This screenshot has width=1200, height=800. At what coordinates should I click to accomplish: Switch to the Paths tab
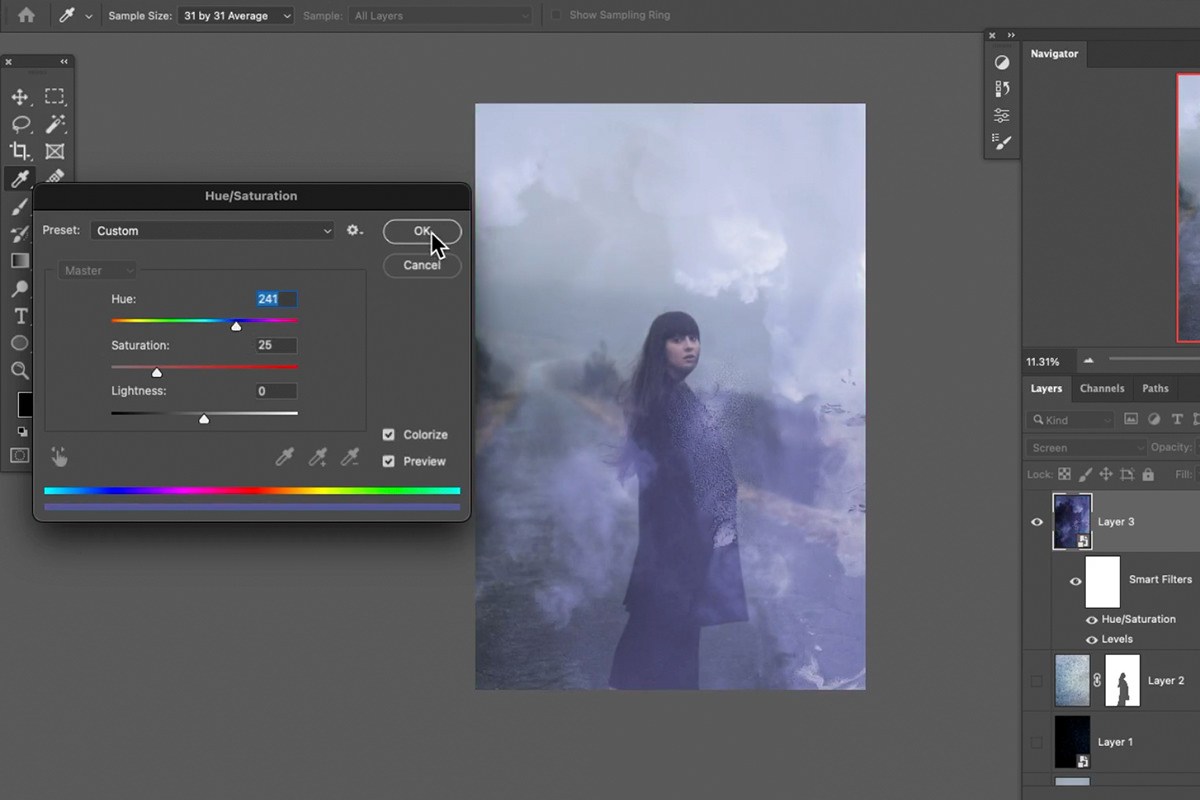(1155, 388)
